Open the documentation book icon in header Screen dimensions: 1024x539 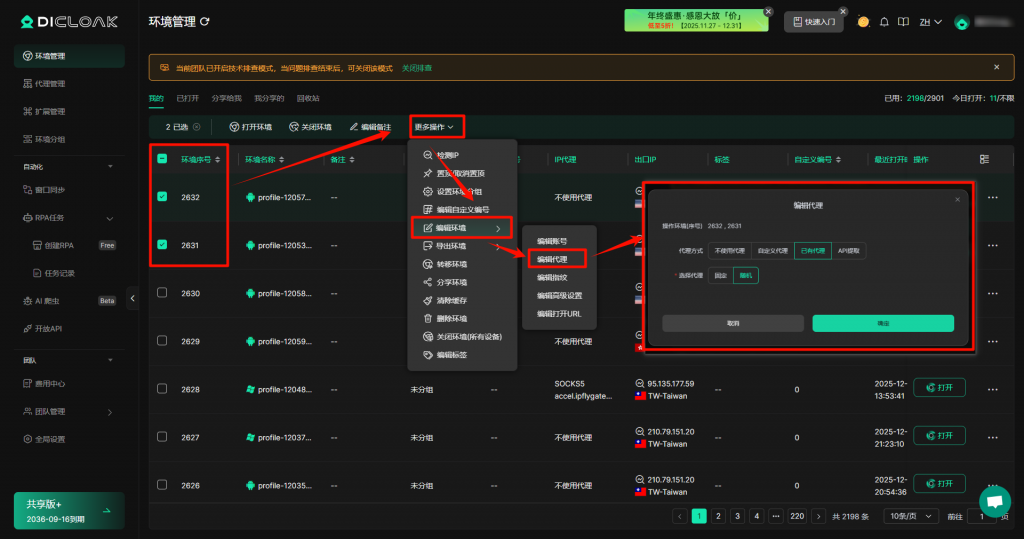(903, 22)
